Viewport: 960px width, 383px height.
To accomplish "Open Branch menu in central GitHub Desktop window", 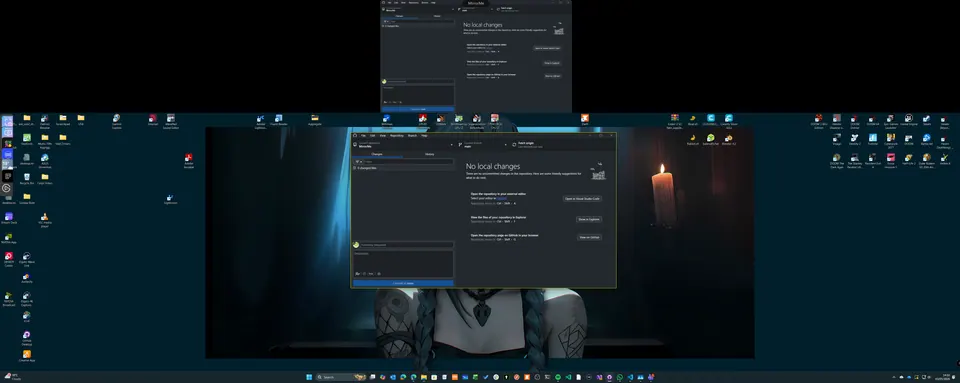I will (412, 135).
